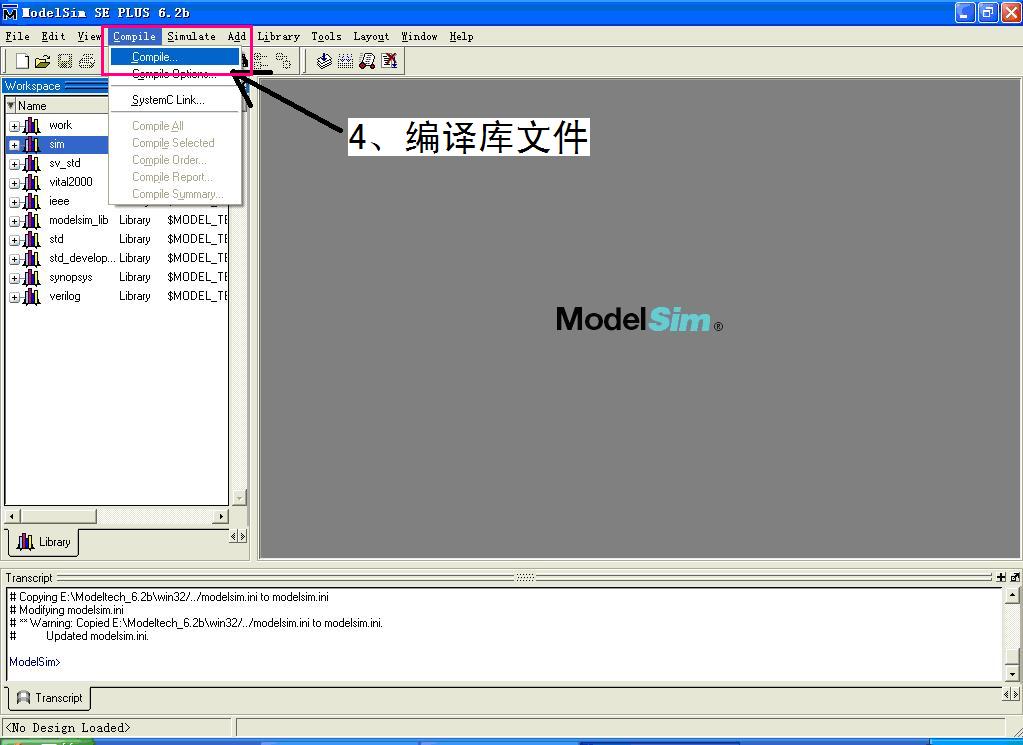The width and height of the screenshot is (1023, 745).
Task: Expand the work library node
Action: (x=14, y=127)
